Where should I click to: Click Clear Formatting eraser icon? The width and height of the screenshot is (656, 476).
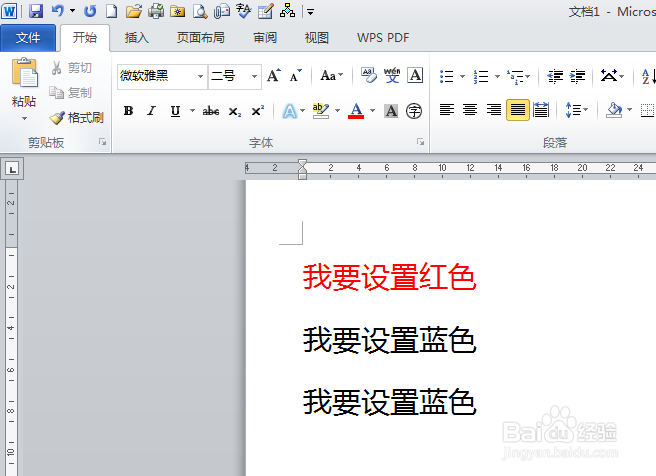[369, 76]
